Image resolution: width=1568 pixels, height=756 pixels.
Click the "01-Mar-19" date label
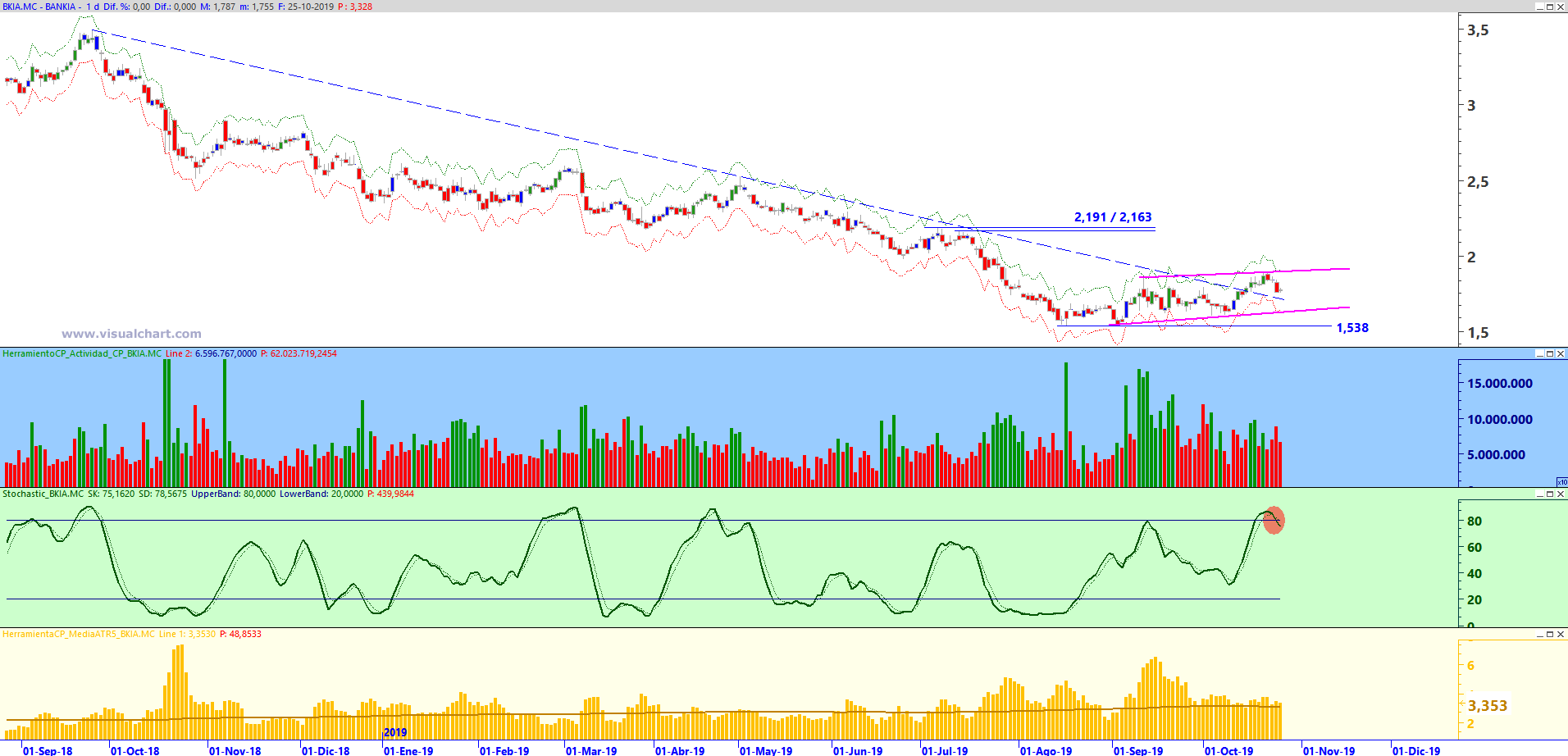click(x=591, y=750)
